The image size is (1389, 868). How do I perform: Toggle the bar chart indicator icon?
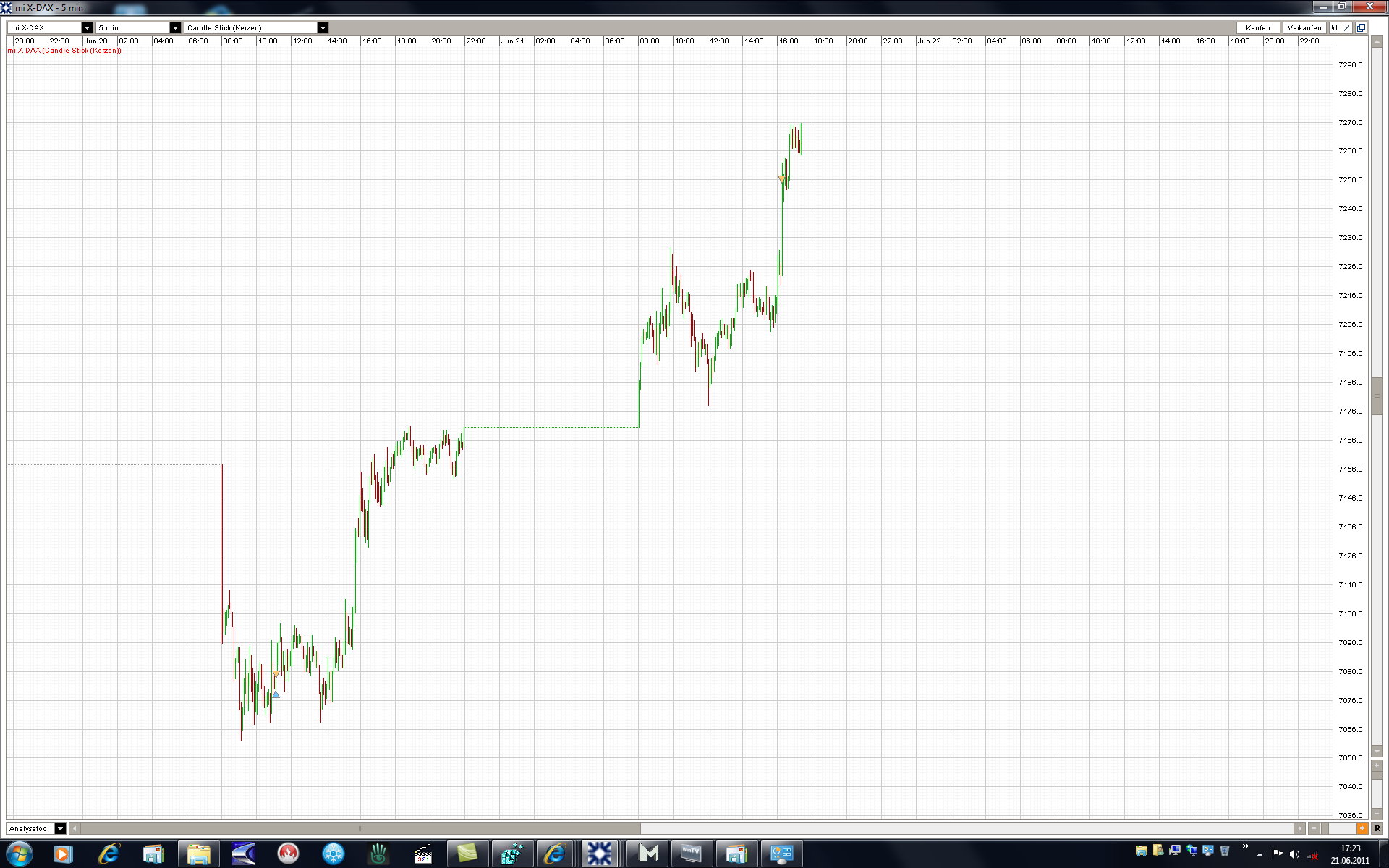click(1335, 27)
